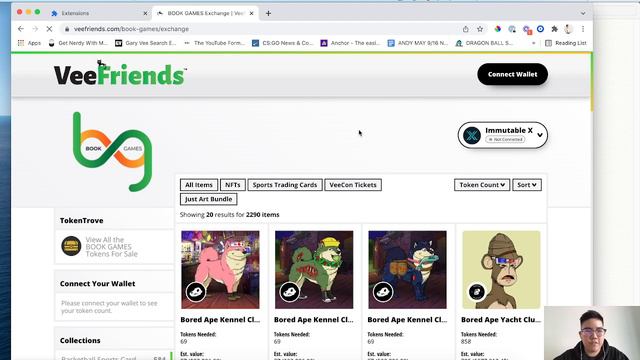Click the VeeFriends logo

(120, 73)
